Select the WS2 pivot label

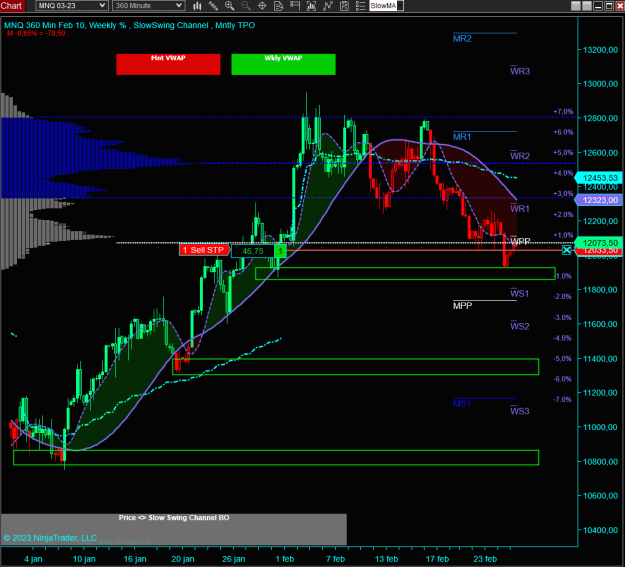coord(520,326)
